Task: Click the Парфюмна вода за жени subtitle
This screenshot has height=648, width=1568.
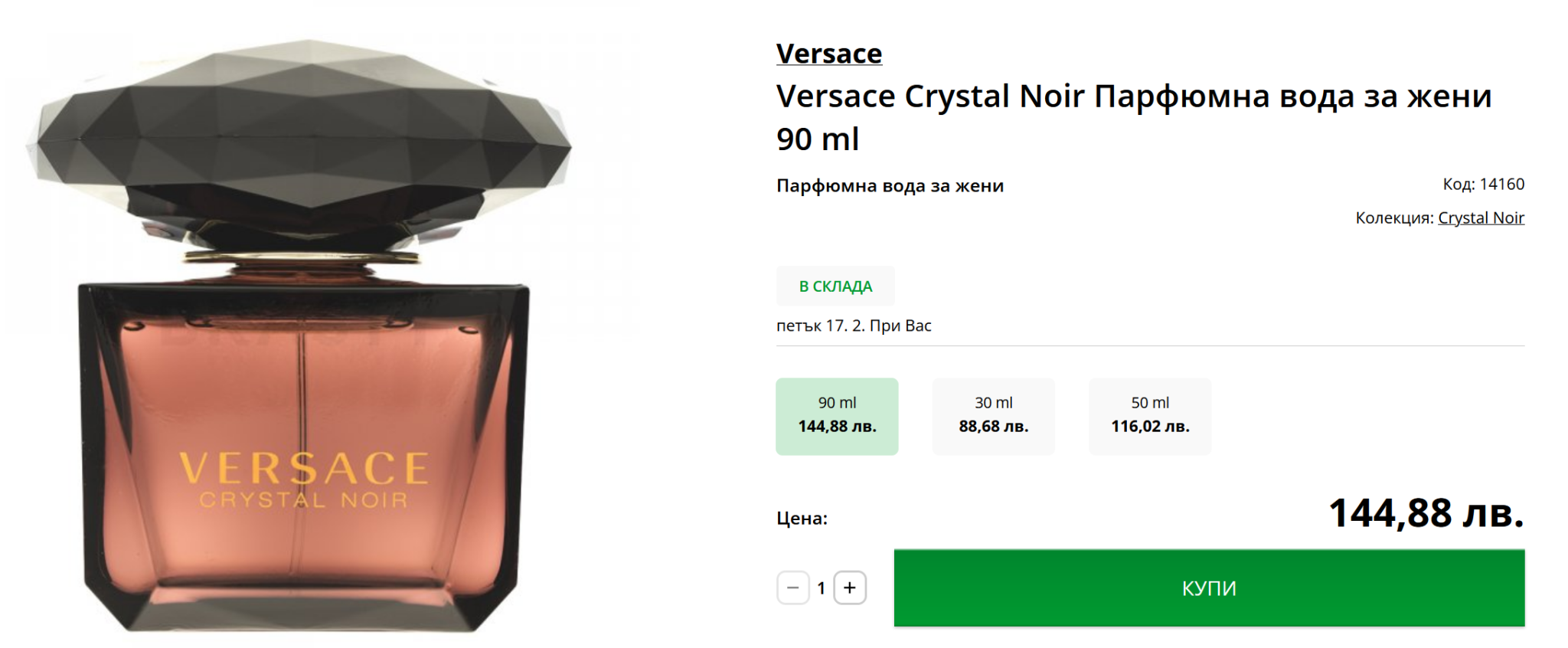Action: coord(890,185)
